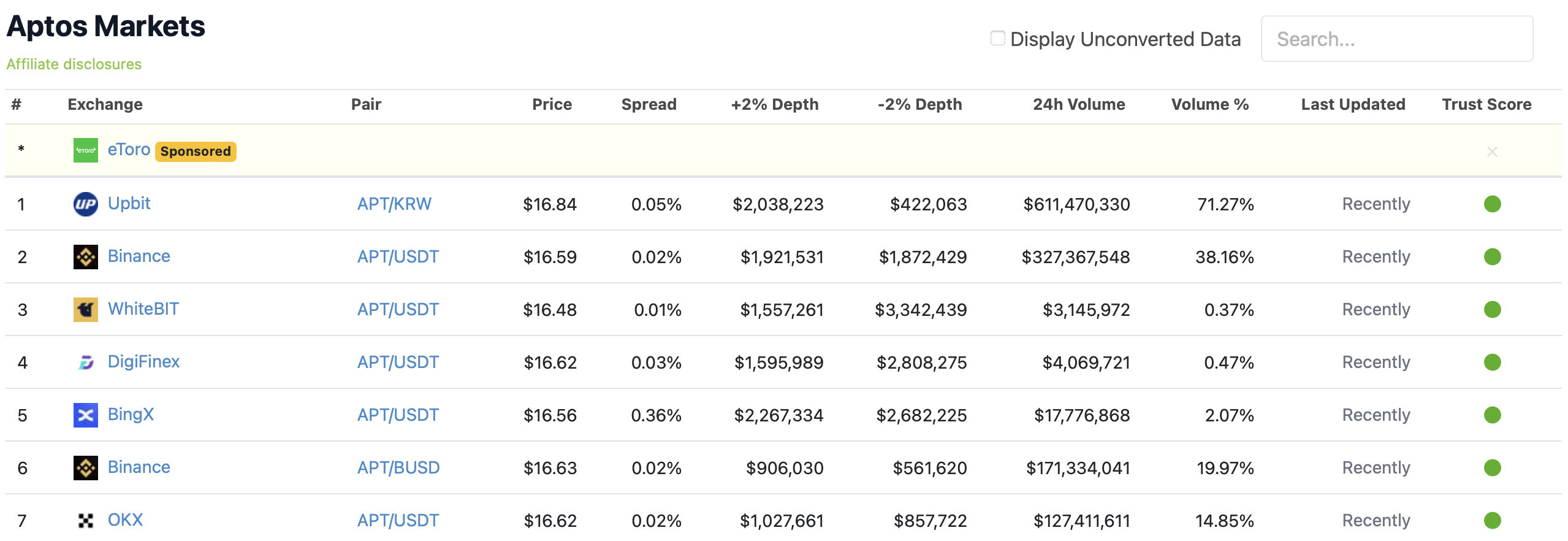Select the $171,334,041 volume value
This screenshot has width=1568, height=541.
(x=1078, y=468)
